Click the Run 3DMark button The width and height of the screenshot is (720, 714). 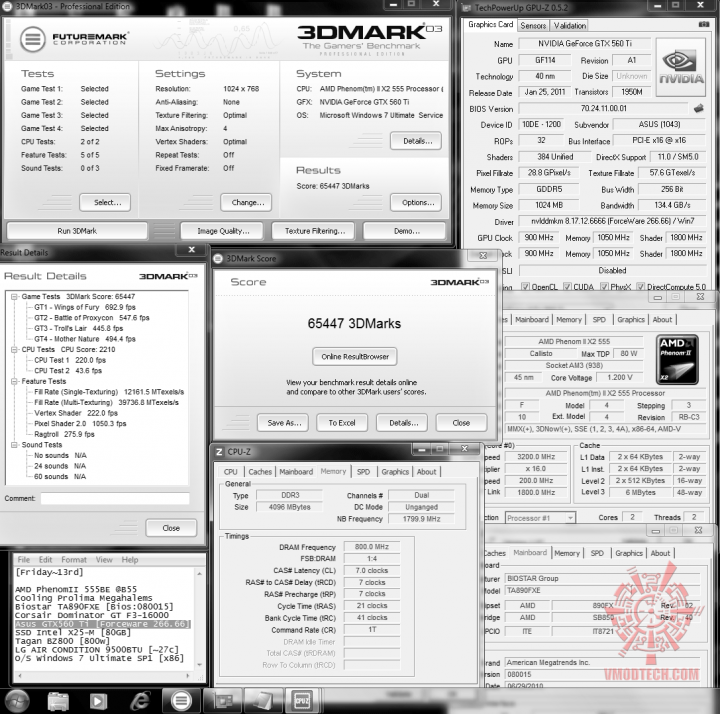77,231
